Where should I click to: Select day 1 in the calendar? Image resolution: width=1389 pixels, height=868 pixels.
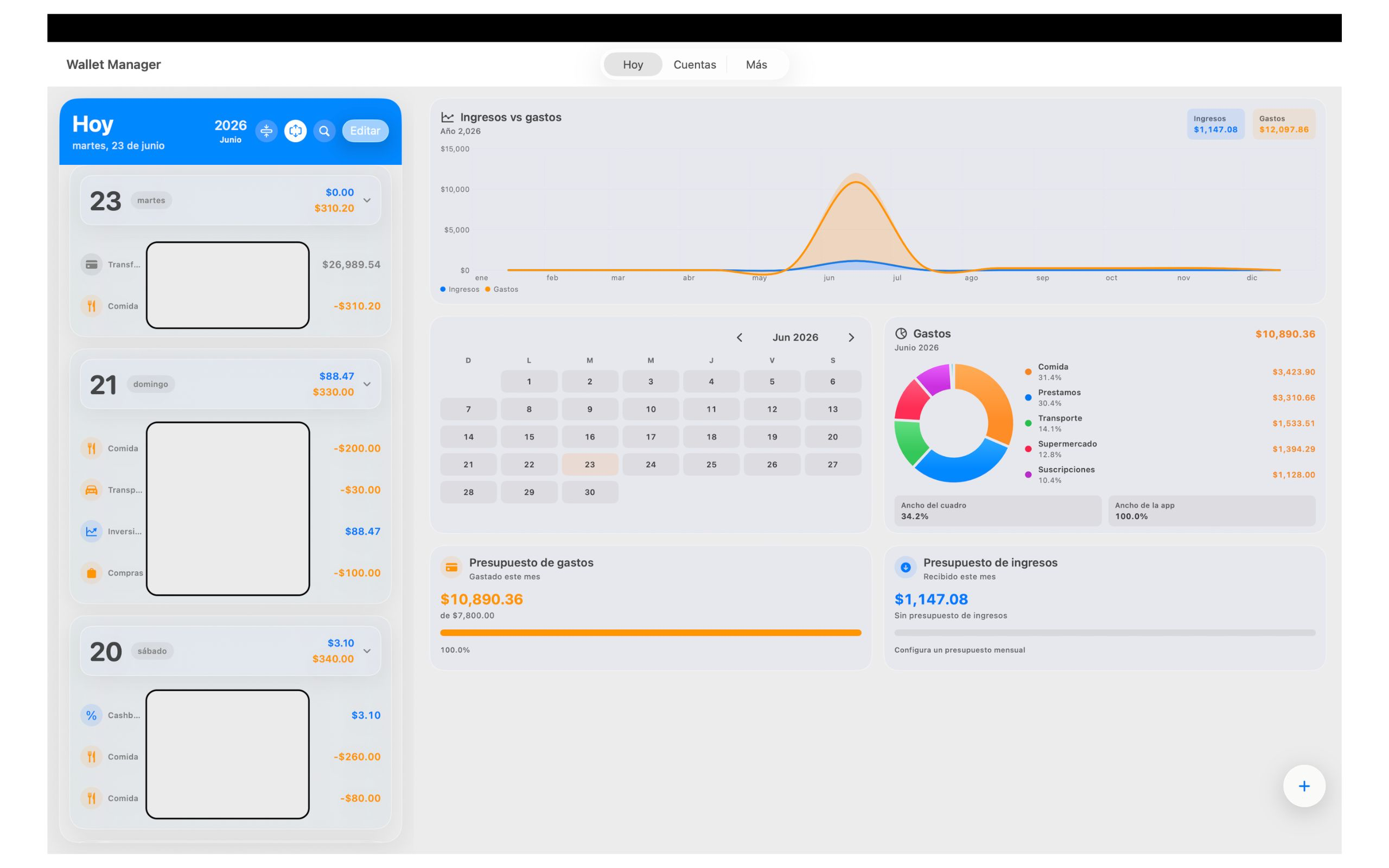pos(528,381)
